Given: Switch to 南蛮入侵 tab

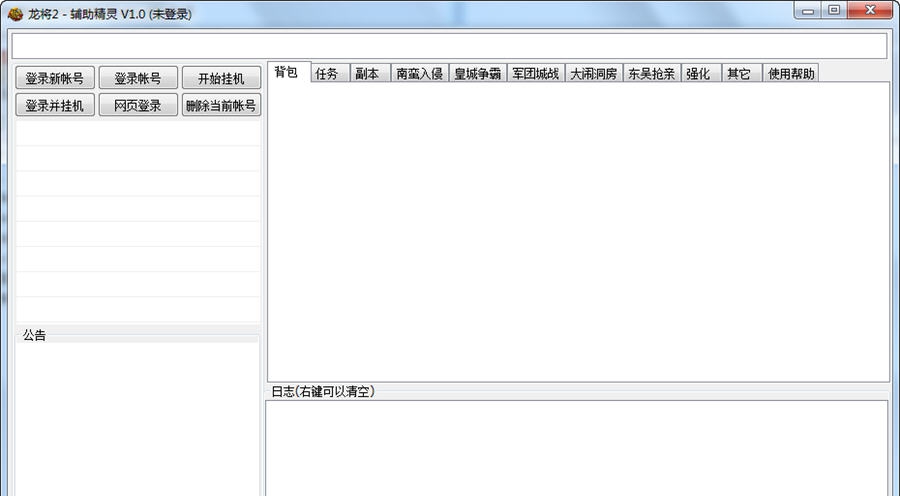Looking at the screenshot, I should (420, 73).
